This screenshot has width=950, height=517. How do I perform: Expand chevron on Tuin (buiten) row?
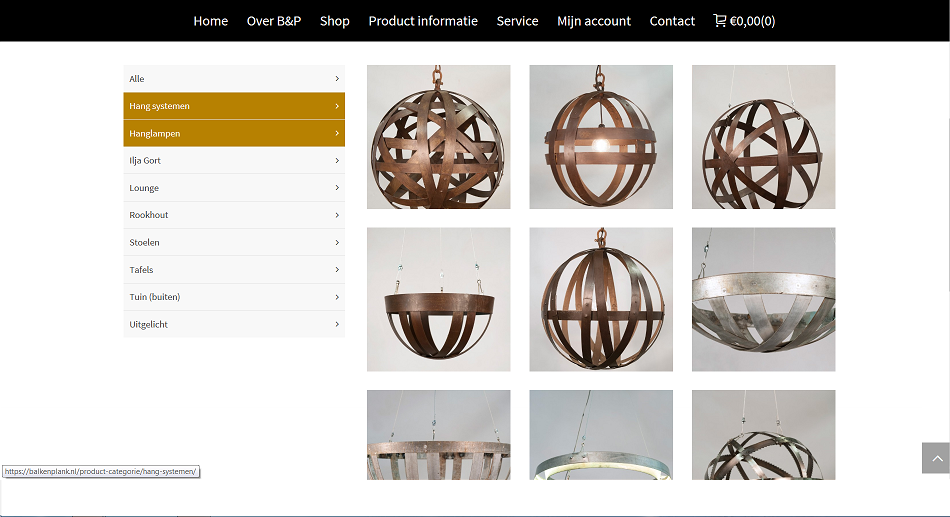pos(337,297)
